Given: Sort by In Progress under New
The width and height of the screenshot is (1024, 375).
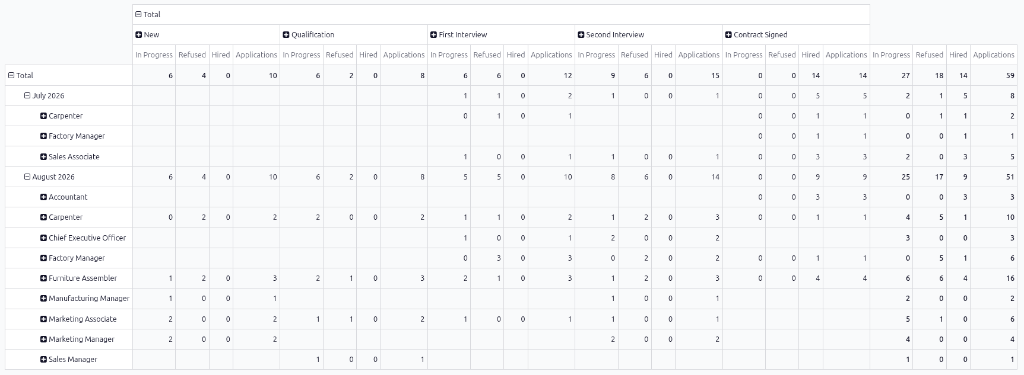Looking at the screenshot, I should pyautogui.click(x=154, y=55).
